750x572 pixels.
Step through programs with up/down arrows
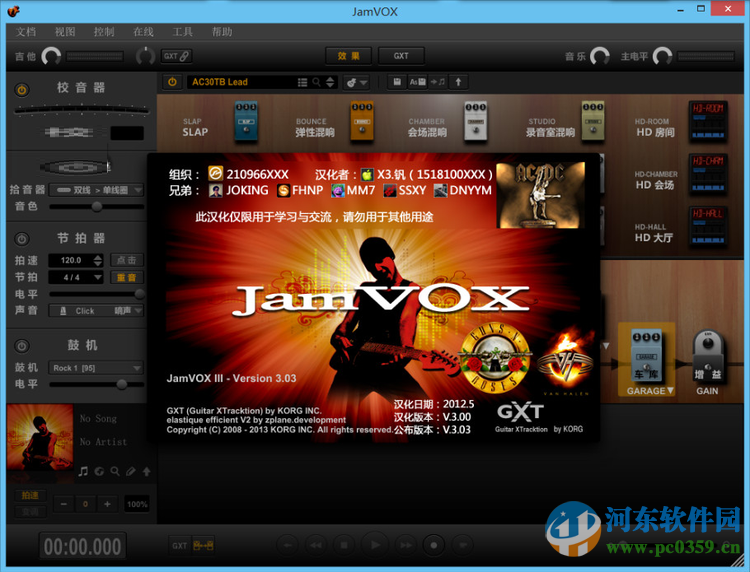[x=330, y=82]
